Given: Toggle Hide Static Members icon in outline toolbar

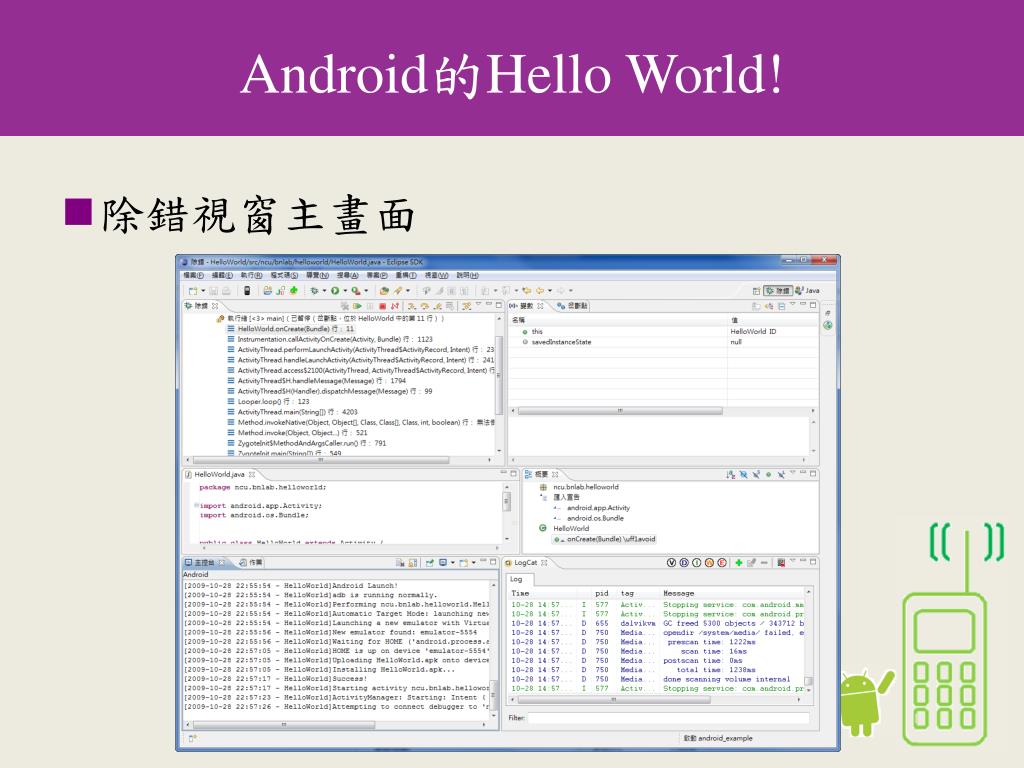Looking at the screenshot, I should (756, 475).
